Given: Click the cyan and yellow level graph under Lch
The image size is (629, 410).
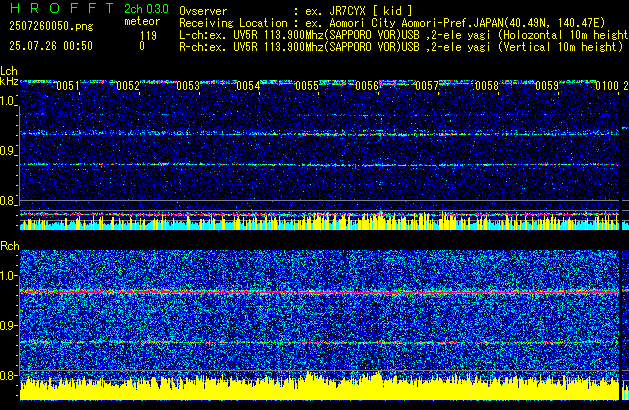Looking at the screenshot, I should pyautogui.click(x=319, y=221).
